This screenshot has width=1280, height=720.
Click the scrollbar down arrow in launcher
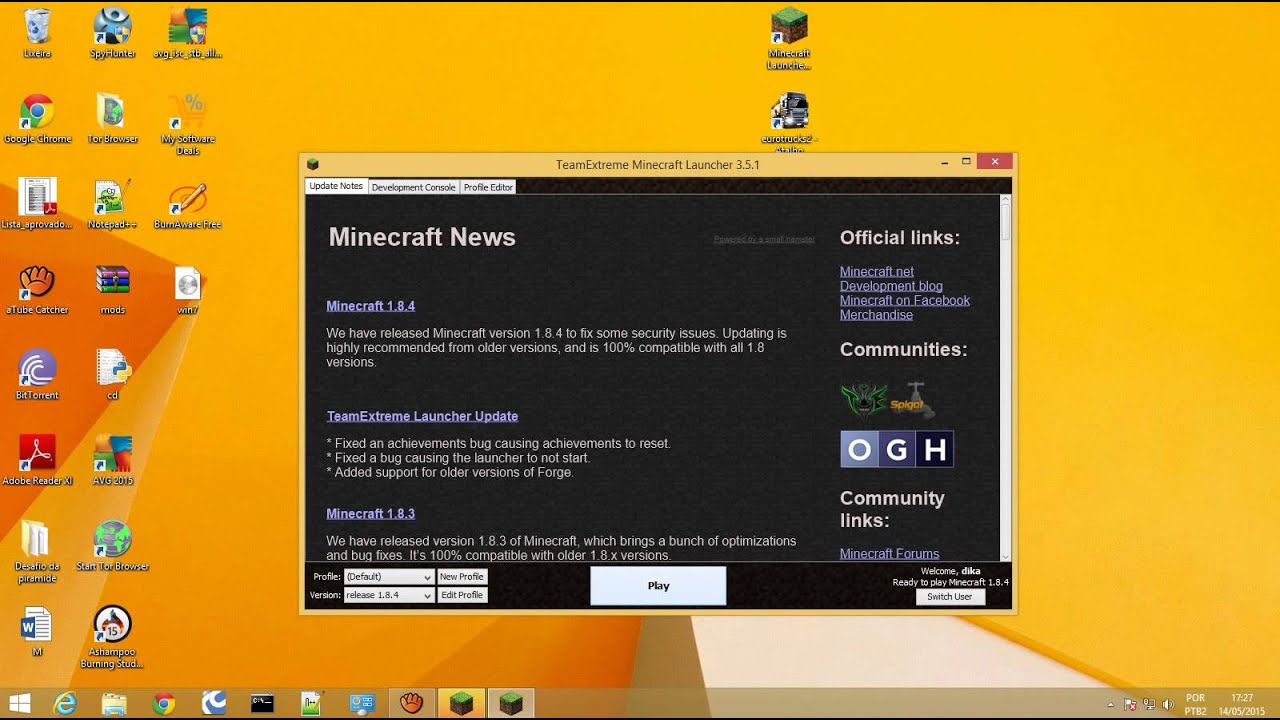click(x=1006, y=556)
